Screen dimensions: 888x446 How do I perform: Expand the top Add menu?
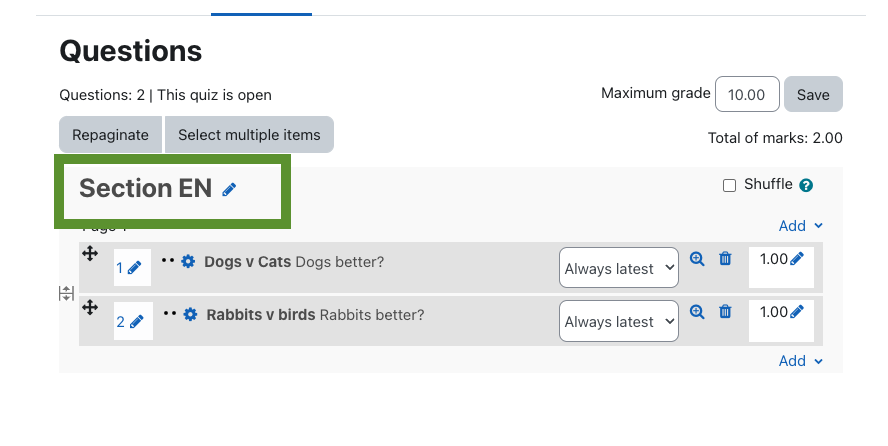pos(801,226)
